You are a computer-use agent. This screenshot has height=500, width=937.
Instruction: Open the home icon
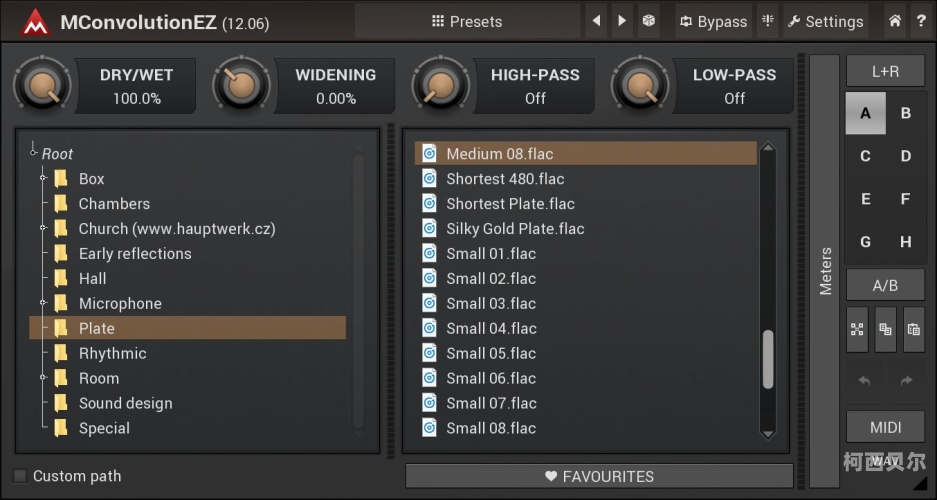coord(895,21)
